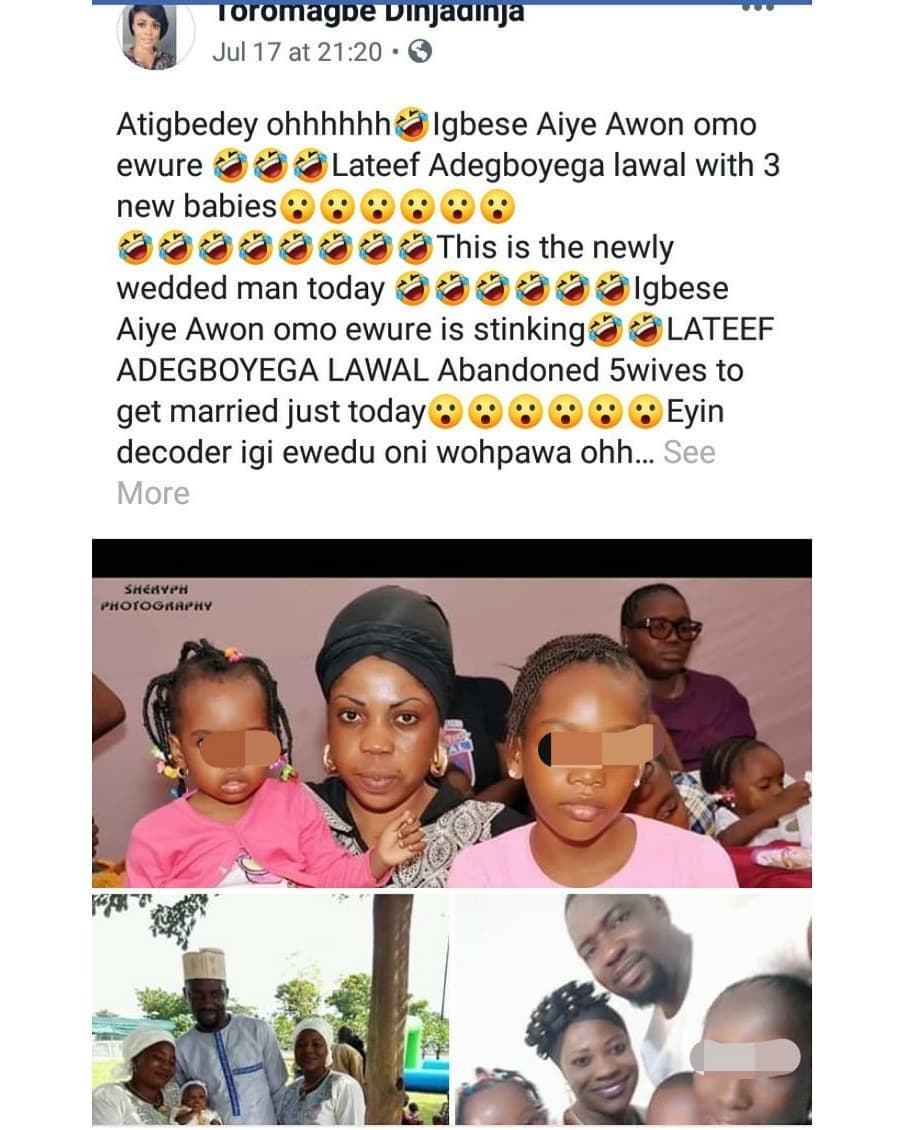Expand the post with See More
904x1130 pixels.
coord(416,473)
